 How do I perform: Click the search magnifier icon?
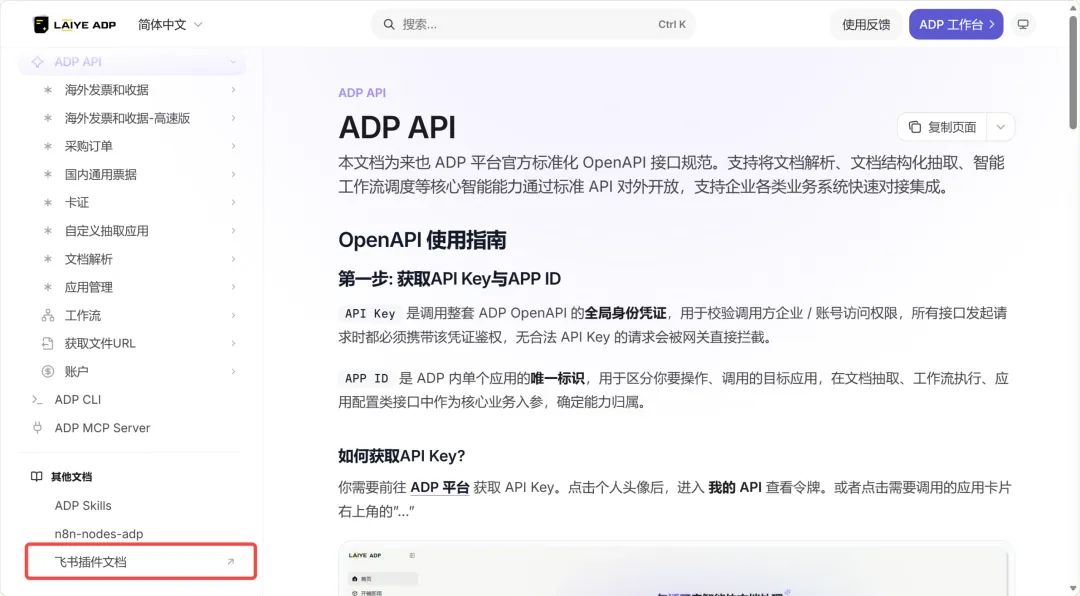[389, 25]
